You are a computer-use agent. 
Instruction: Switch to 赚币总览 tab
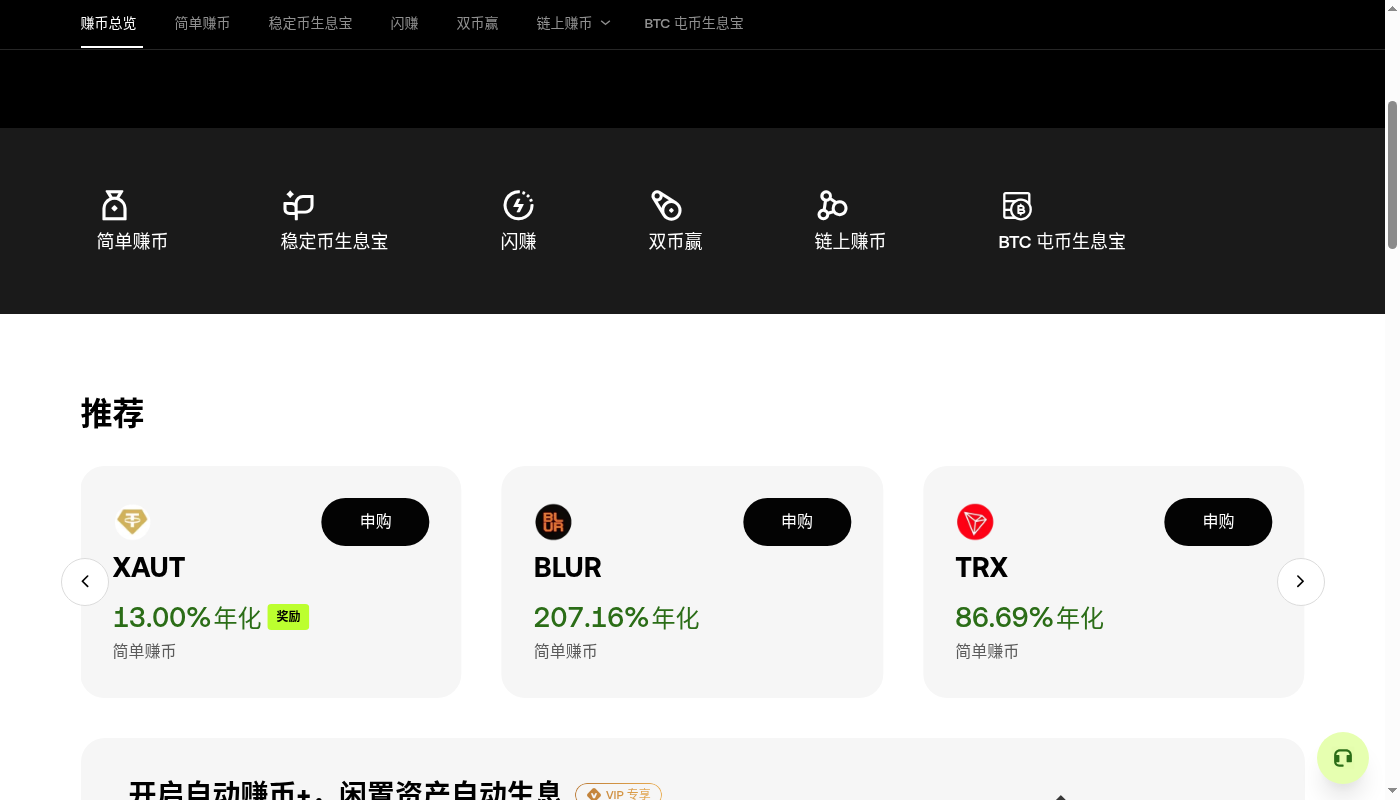pos(108,23)
